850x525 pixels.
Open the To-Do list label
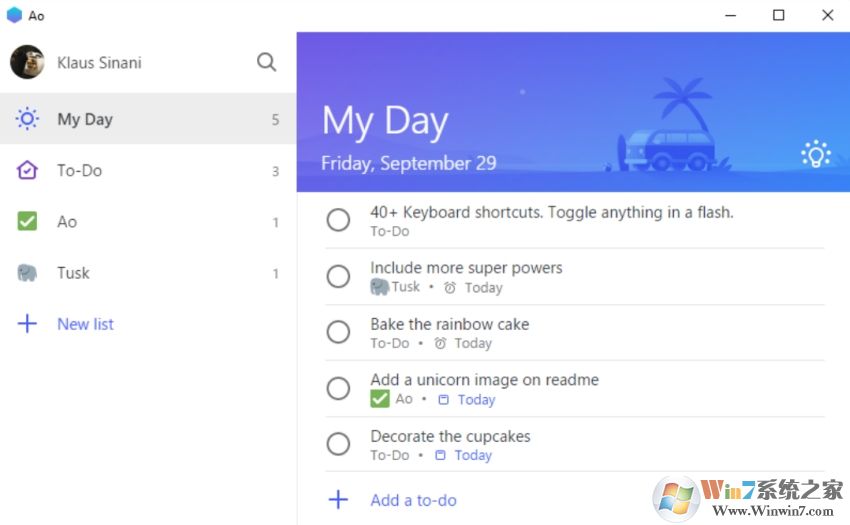click(80, 170)
